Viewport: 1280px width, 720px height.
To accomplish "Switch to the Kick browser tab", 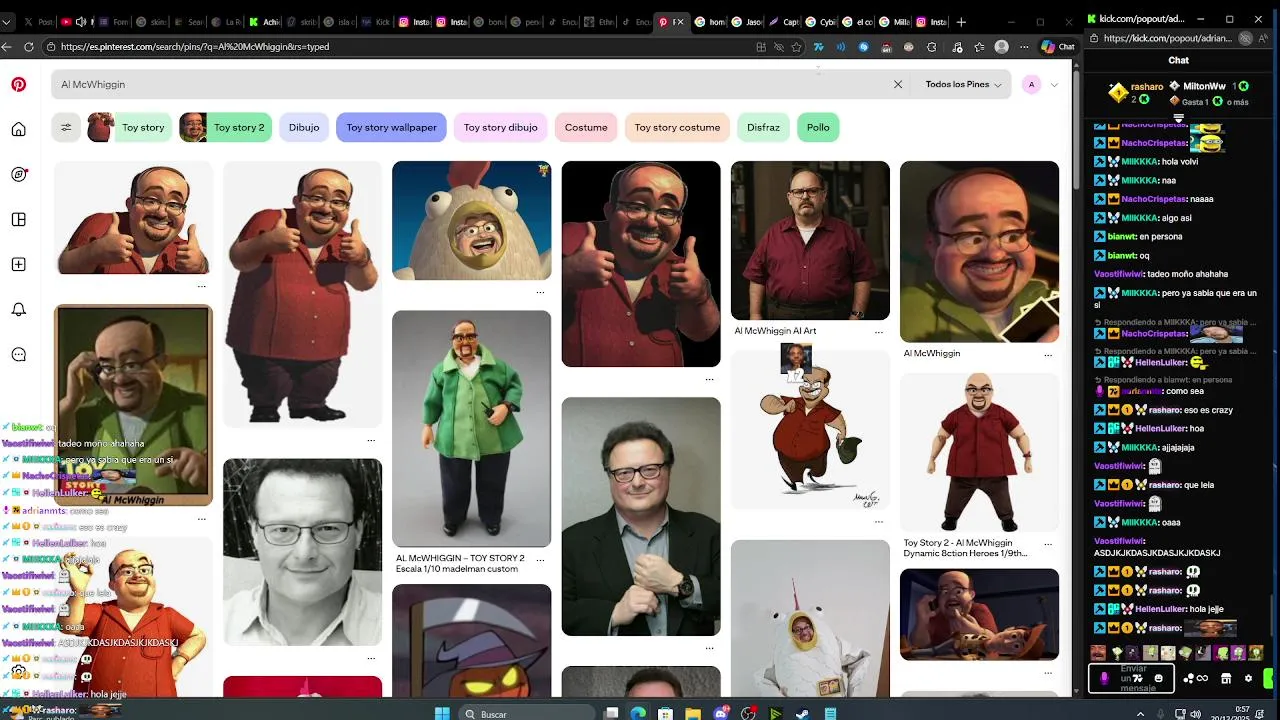I will [377, 22].
